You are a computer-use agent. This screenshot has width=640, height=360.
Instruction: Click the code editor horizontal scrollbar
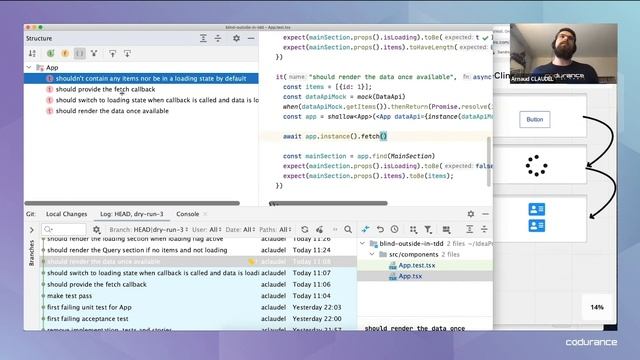(x=328, y=203)
